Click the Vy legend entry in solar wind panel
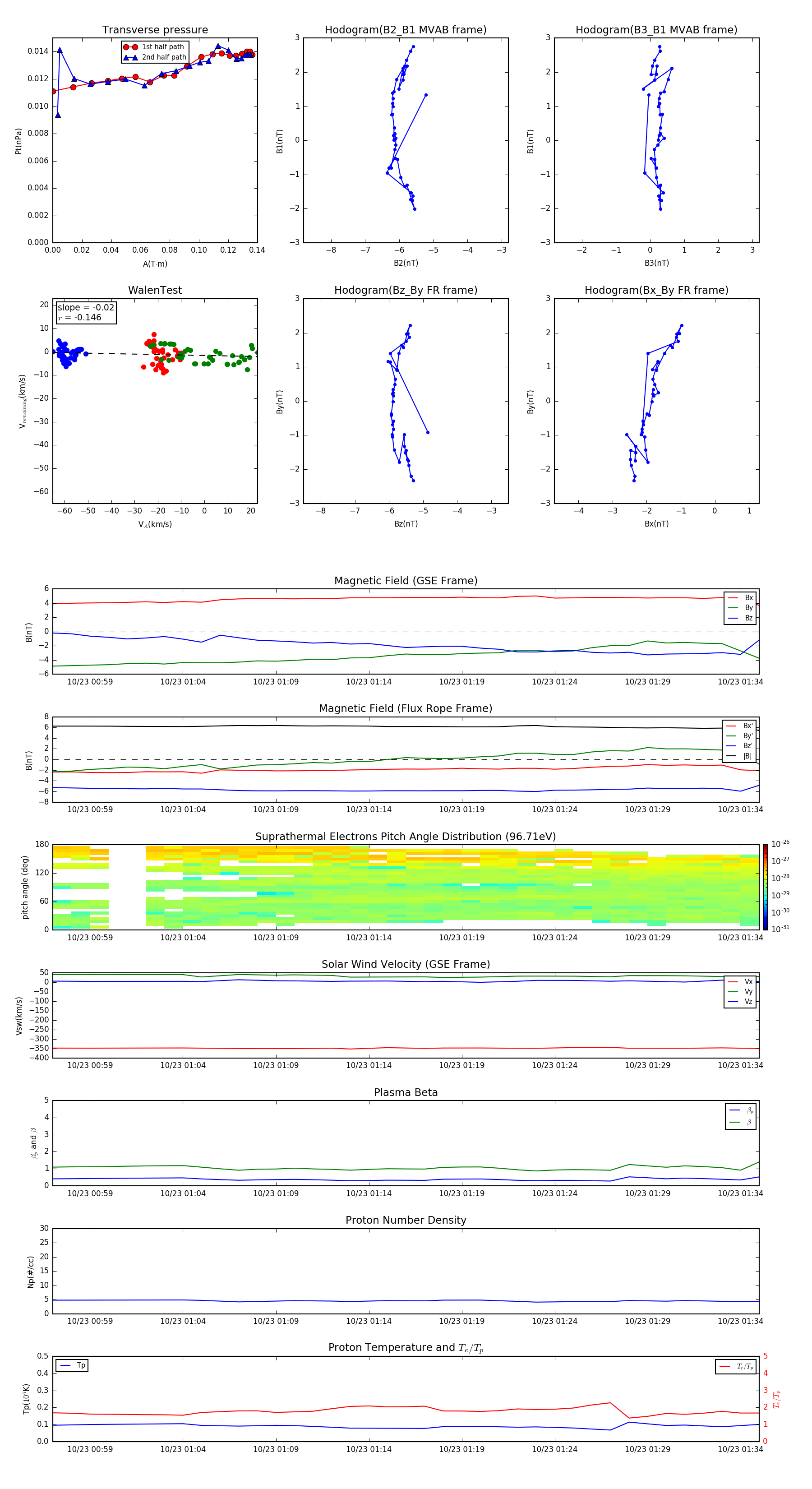Screen dimensions: 812x1489 pyautogui.click(x=740, y=991)
